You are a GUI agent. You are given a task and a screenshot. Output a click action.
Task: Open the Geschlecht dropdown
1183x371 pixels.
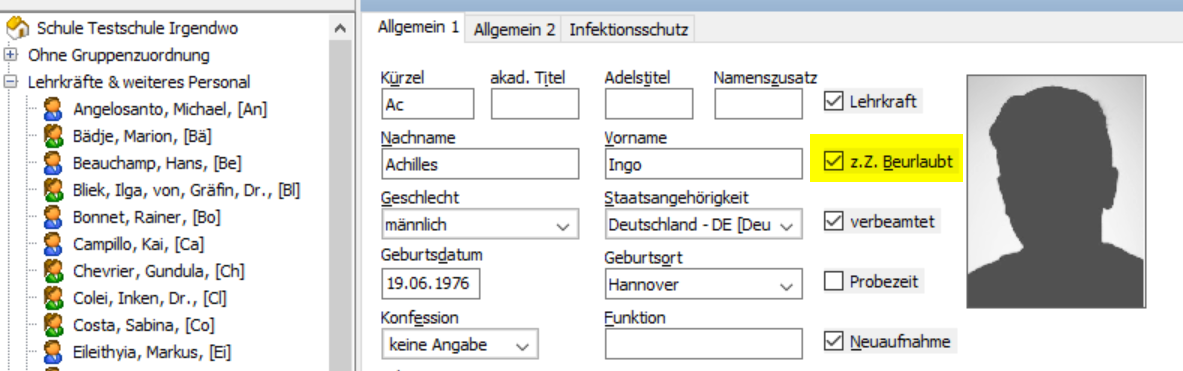pos(480,225)
